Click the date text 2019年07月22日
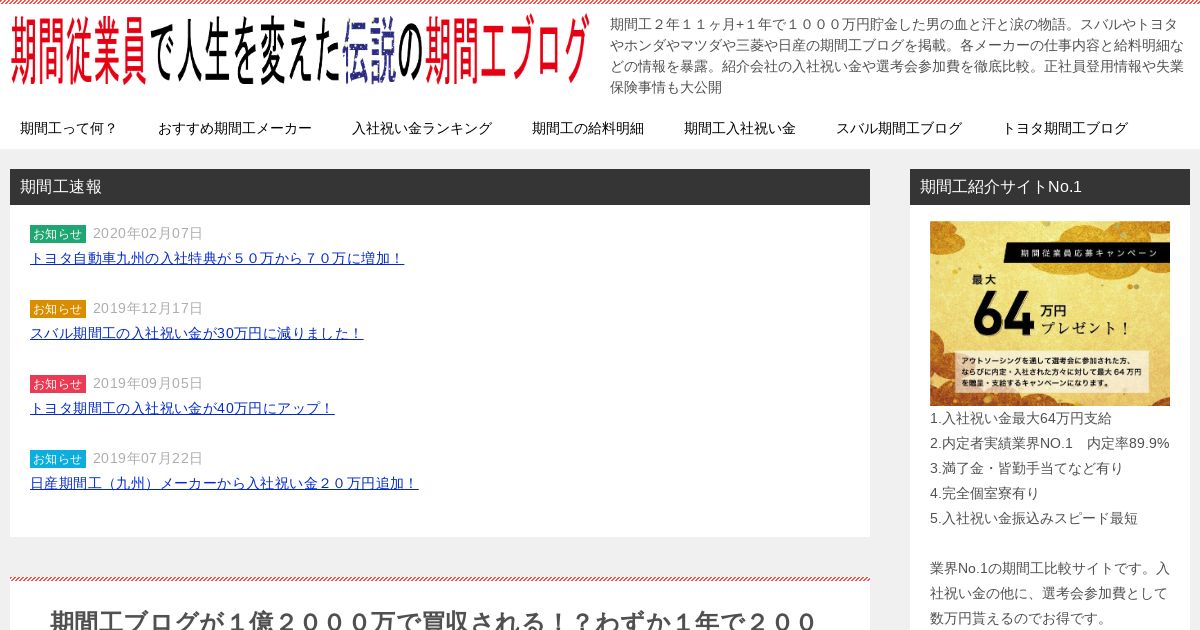This screenshot has height=630, width=1200. pyautogui.click(x=148, y=458)
